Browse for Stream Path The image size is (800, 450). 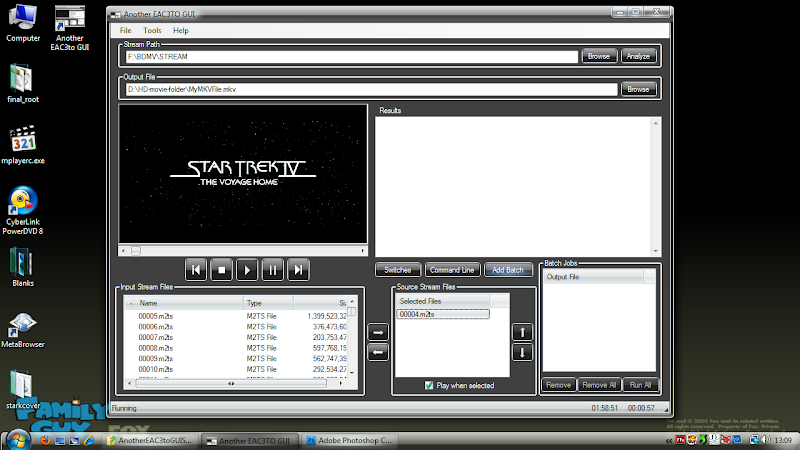tap(599, 56)
